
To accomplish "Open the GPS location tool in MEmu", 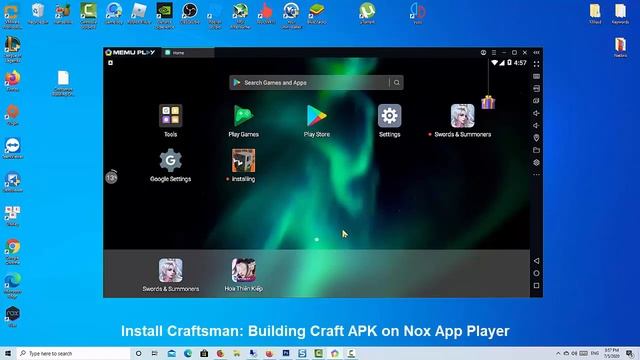I will click(x=536, y=138).
